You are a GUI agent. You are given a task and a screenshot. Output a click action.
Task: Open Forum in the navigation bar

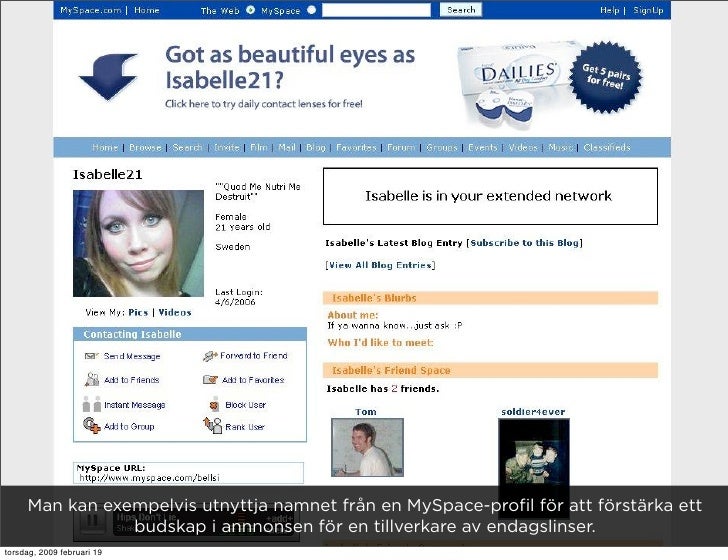[401, 147]
